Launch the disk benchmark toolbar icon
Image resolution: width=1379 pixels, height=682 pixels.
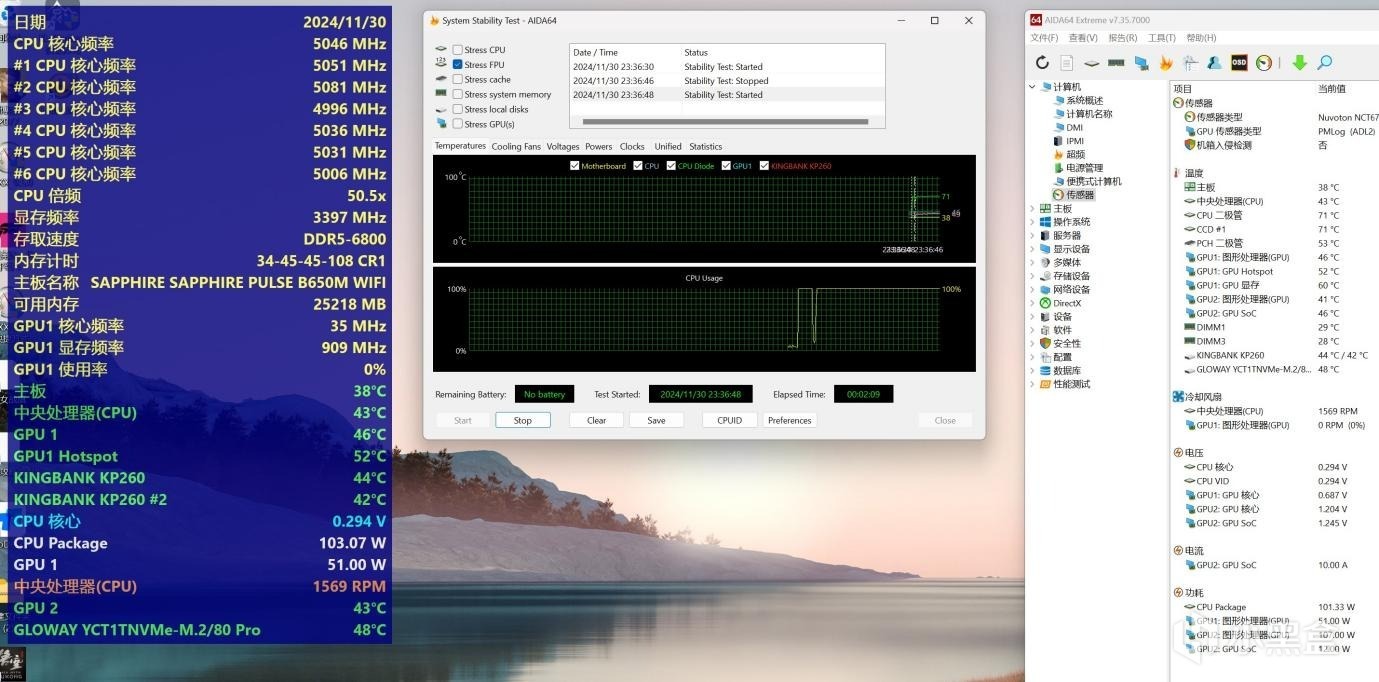pyautogui.click(x=1092, y=63)
